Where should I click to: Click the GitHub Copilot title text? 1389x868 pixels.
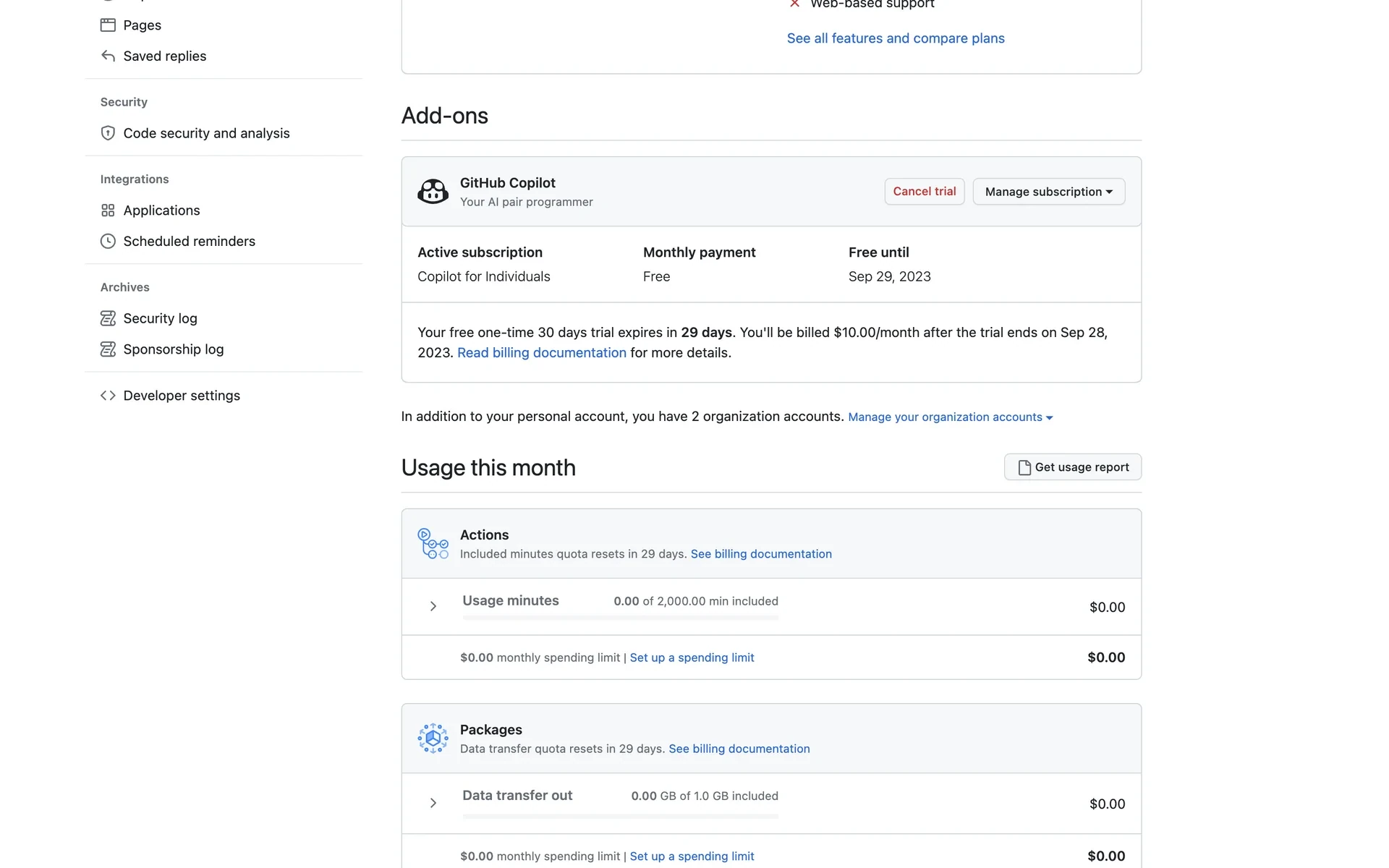(507, 183)
